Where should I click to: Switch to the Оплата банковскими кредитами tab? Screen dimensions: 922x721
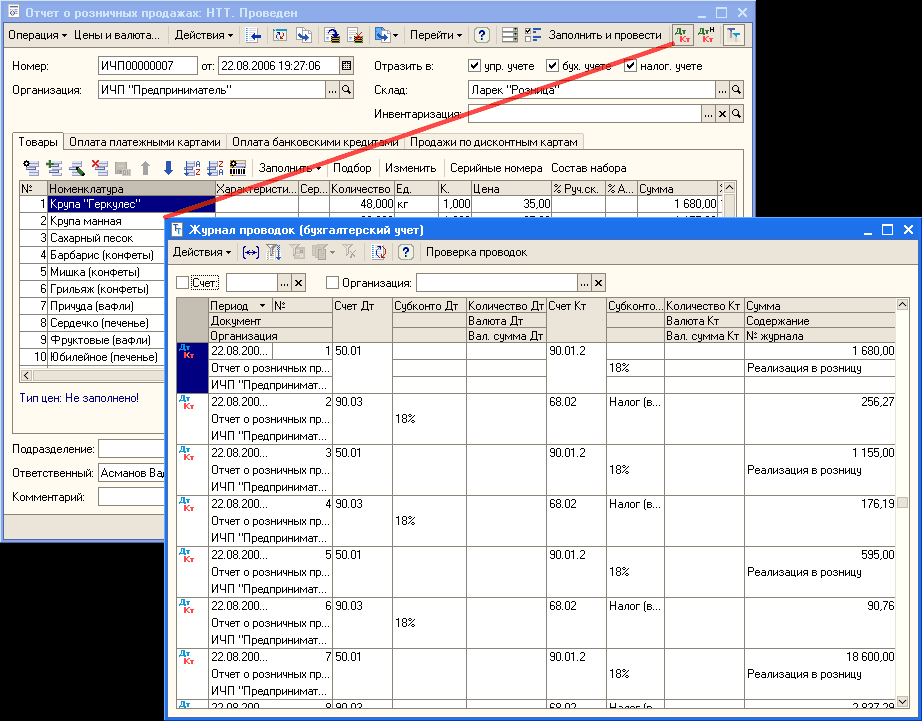tap(315, 142)
